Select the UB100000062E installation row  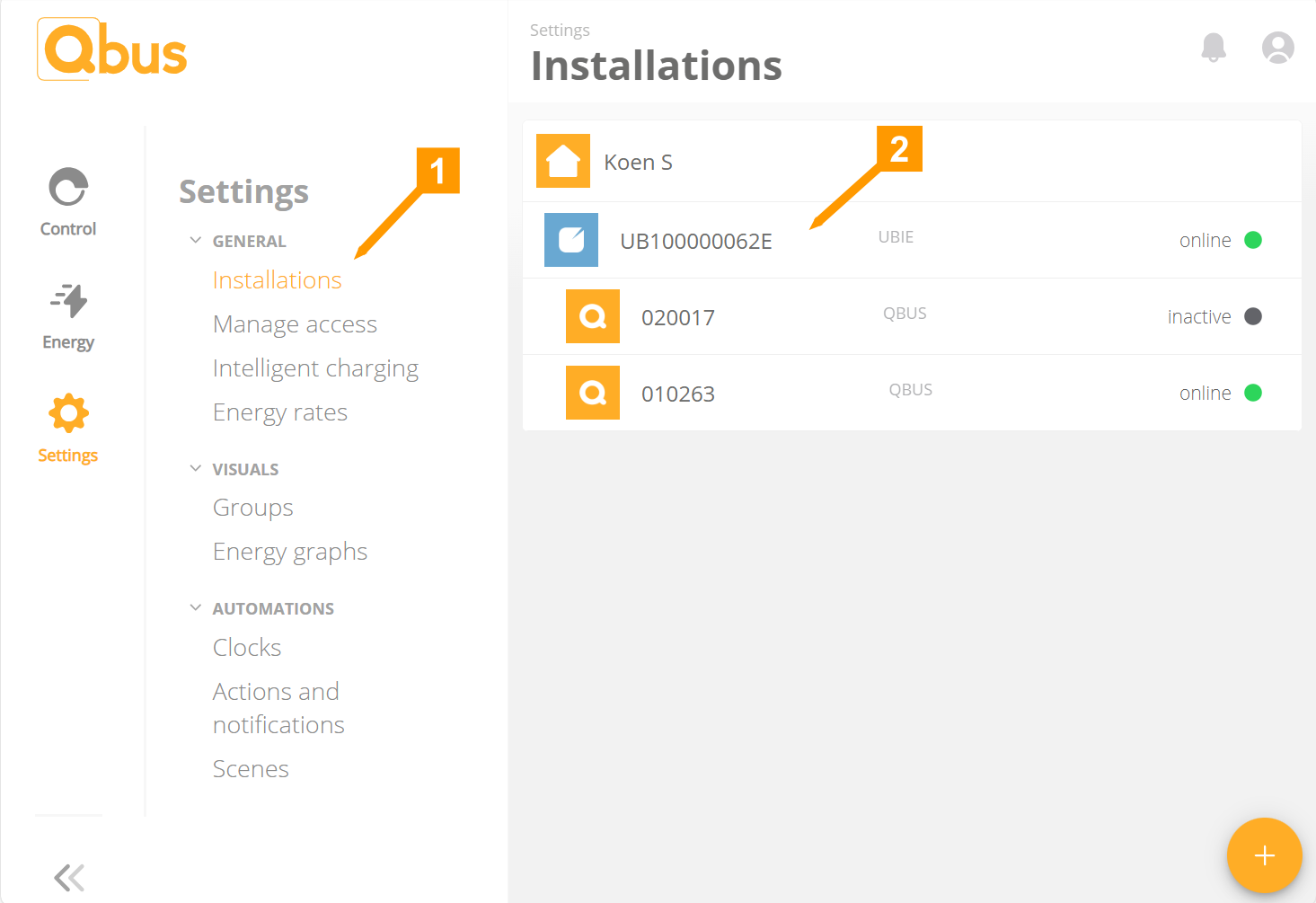point(912,240)
